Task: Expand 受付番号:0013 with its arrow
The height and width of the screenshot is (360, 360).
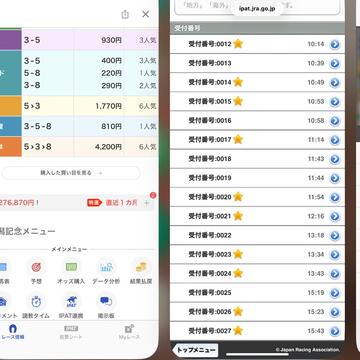Action: click(x=335, y=63)
